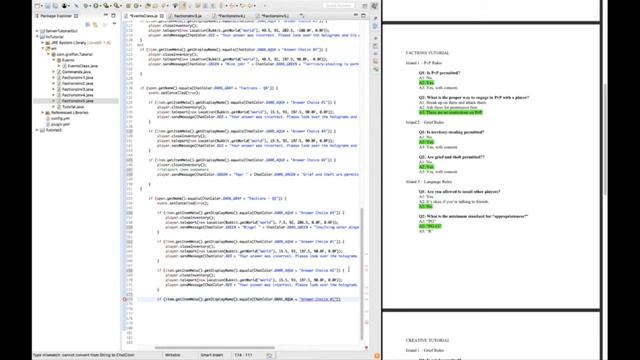This screenshot has height=360, width=640.
Task: Select Tutorial.java in the tree
Action: tap(70, 107)
